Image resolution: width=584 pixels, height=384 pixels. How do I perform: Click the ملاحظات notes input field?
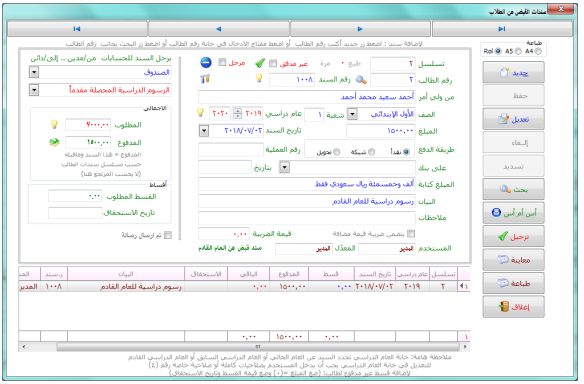pyautogui.click(x=307, y=218)
